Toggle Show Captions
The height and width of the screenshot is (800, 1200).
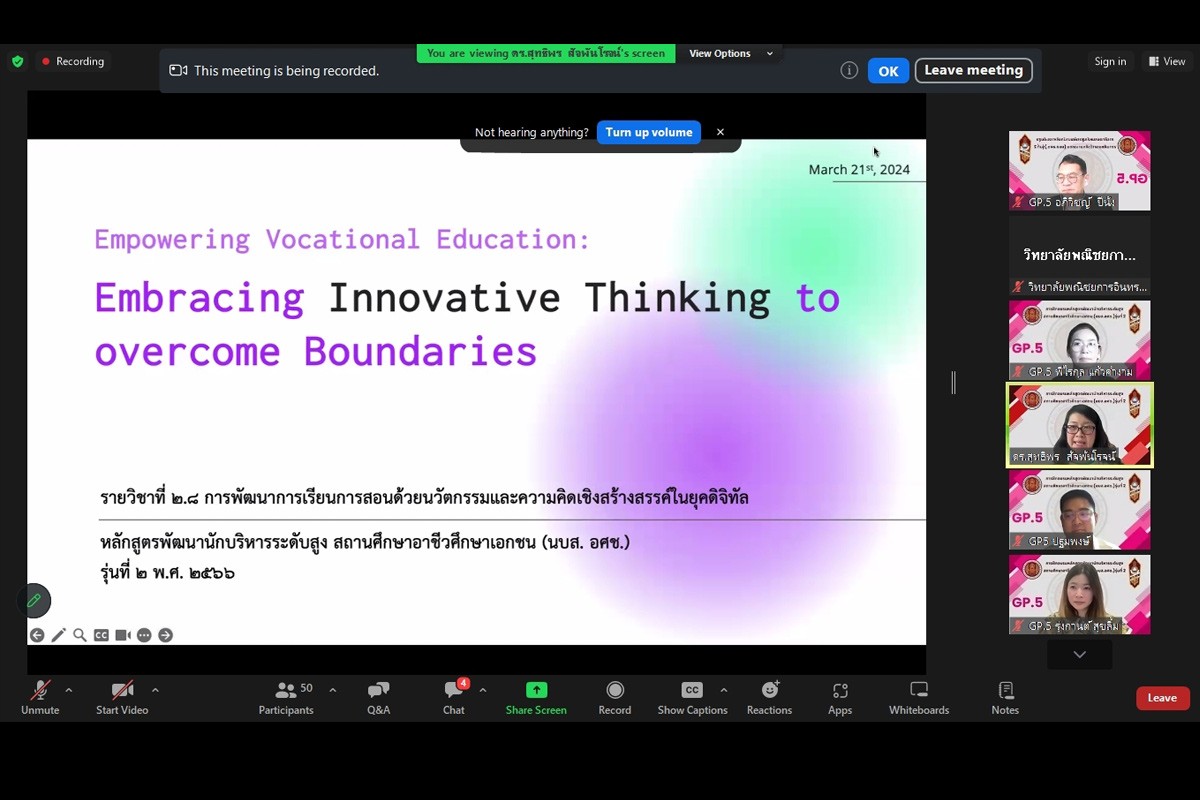[692, 697]
